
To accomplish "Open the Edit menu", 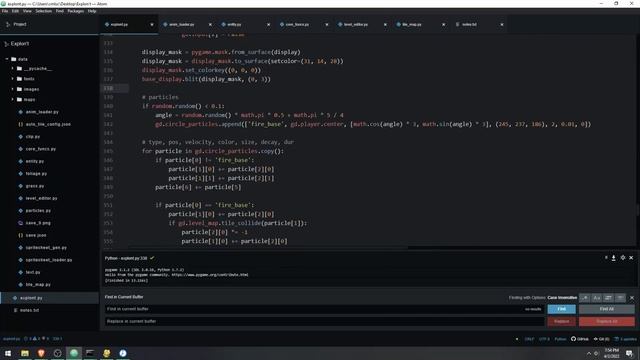I will (x=15, y=11).
